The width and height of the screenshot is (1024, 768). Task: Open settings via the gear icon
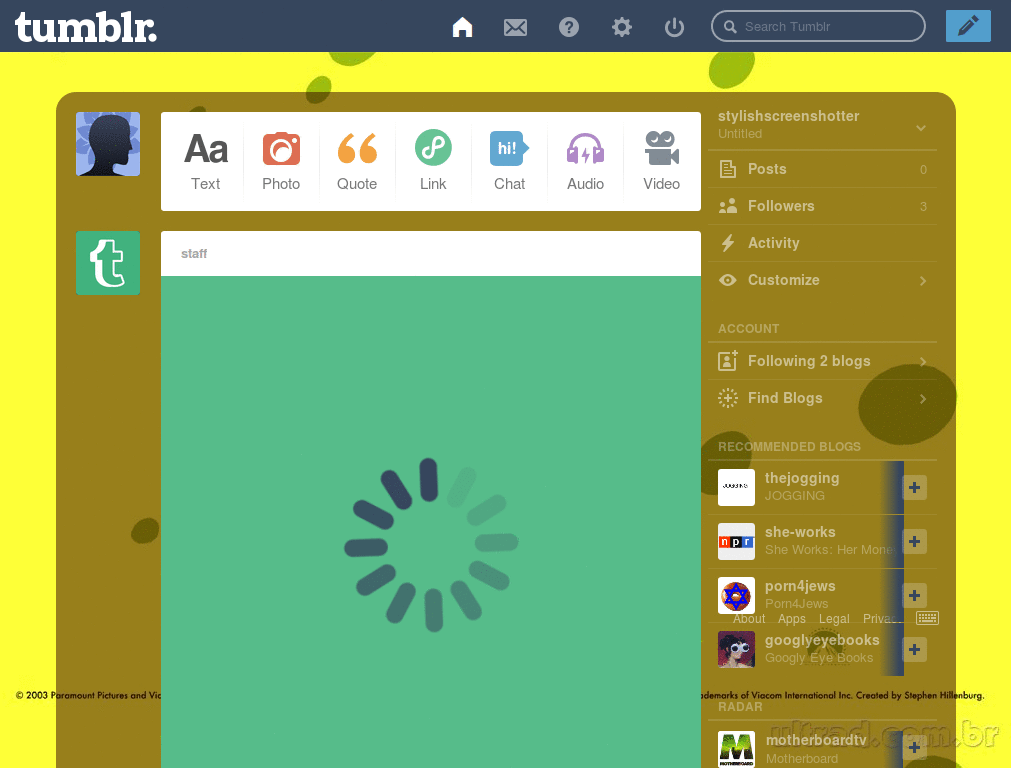622,27
